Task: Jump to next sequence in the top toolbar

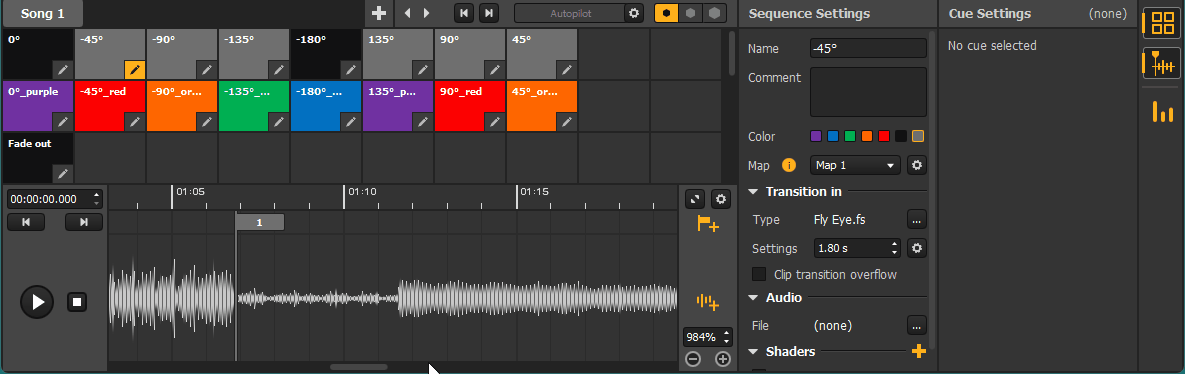Action: click(x=489, y=13)
